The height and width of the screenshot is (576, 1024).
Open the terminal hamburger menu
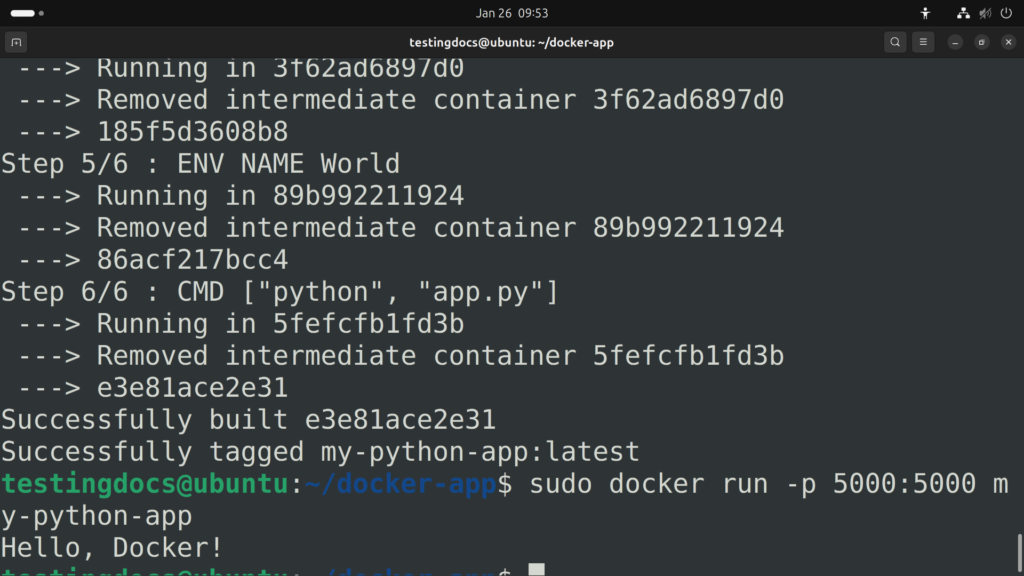[923, 42]
